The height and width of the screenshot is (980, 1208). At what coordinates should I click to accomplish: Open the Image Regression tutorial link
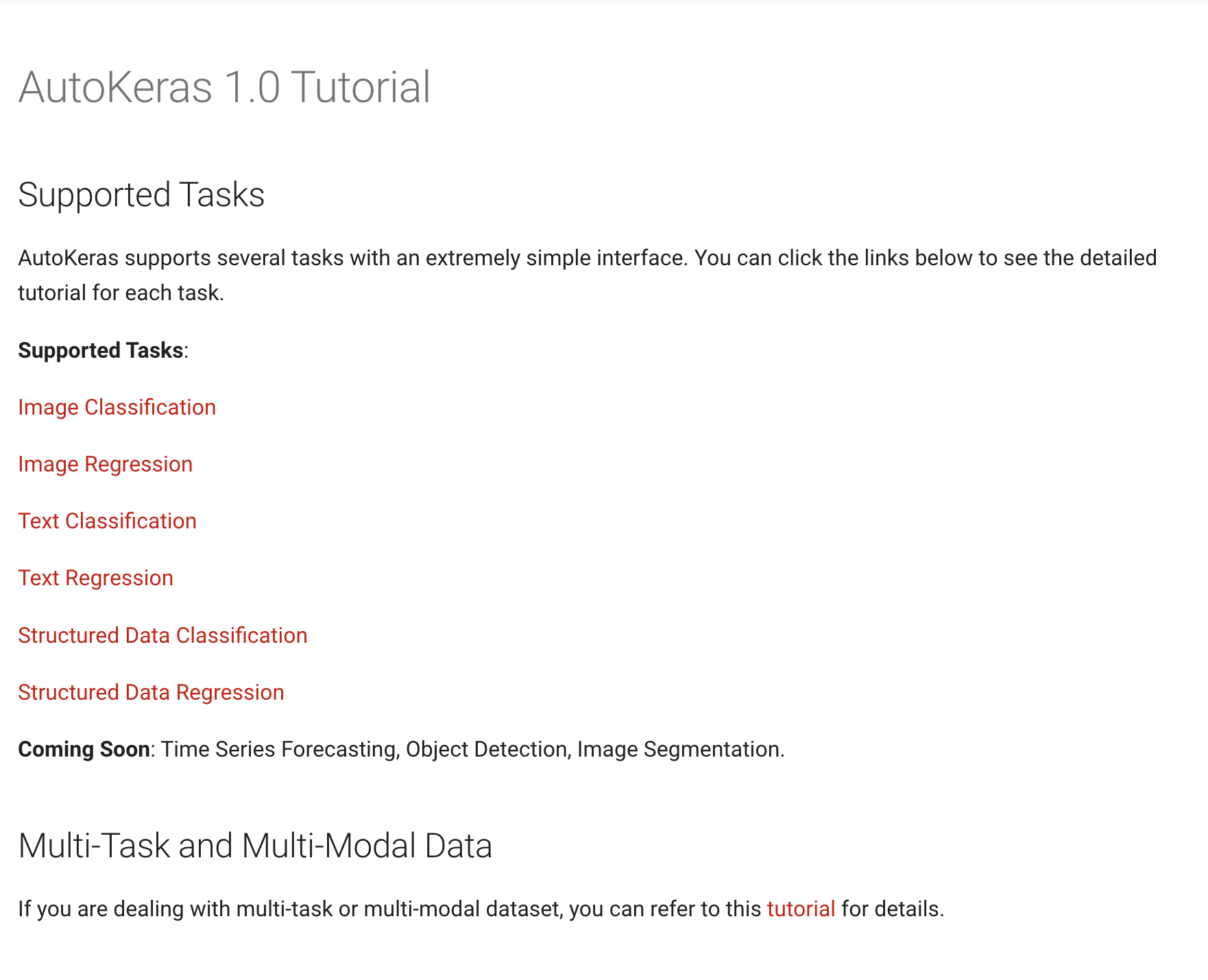click(x=106, y=465)
